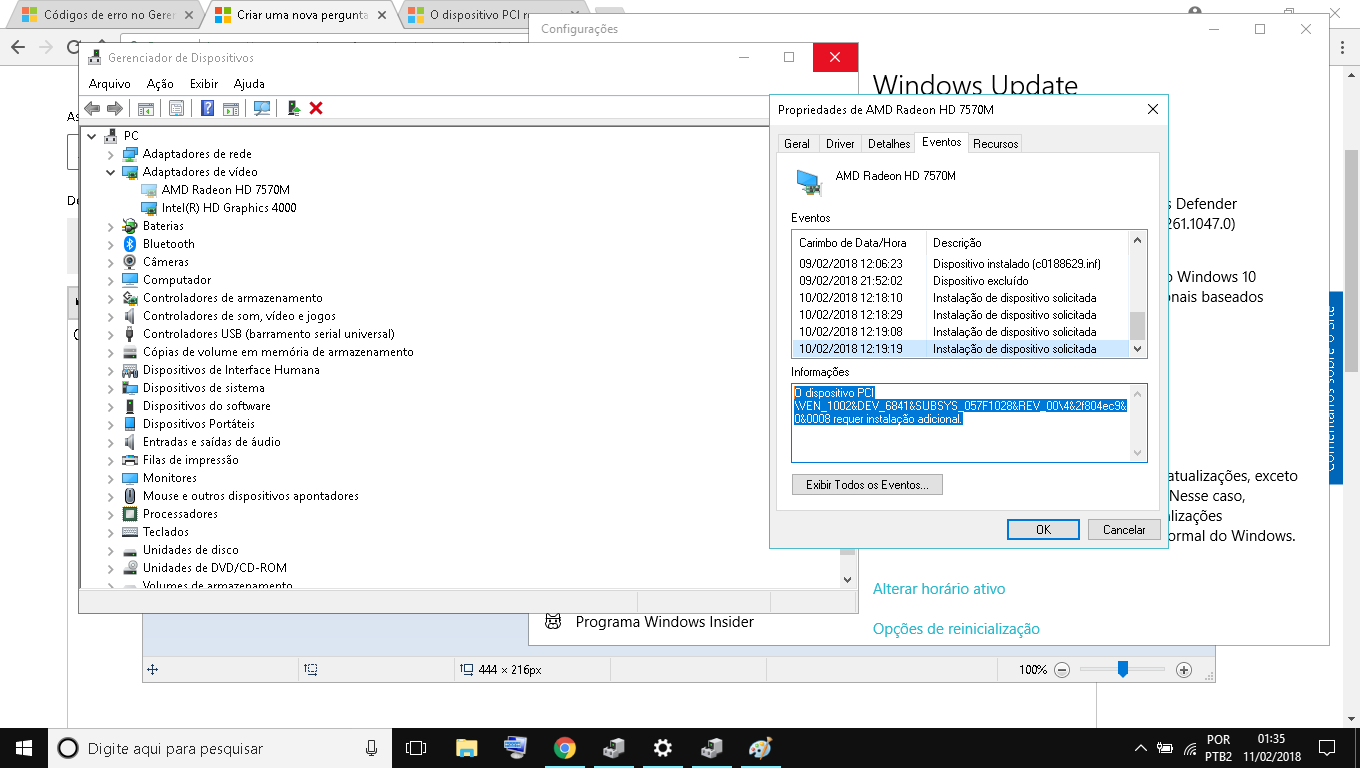Viewport: 1360px width, 768px height.
Task: Click inside the Informações text box
Action: (x=968, y=423)
